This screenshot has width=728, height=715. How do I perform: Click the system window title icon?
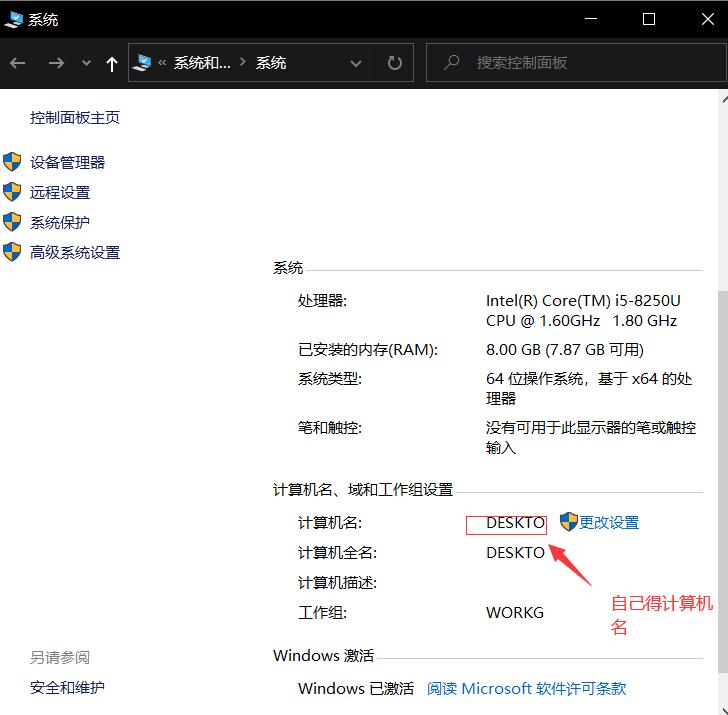(x=13, y=20)
